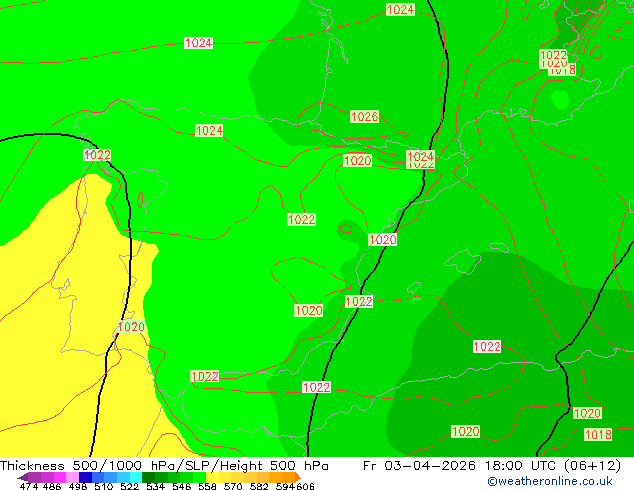Viewport: 634px width, 490px height.
Task: Click the 582 value under the legend
Action: coord(259,486)
